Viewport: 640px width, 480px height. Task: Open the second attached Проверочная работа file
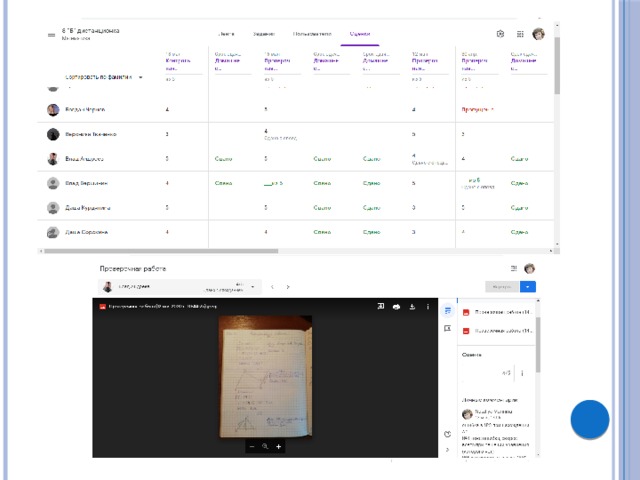click(x=497, y=331)
